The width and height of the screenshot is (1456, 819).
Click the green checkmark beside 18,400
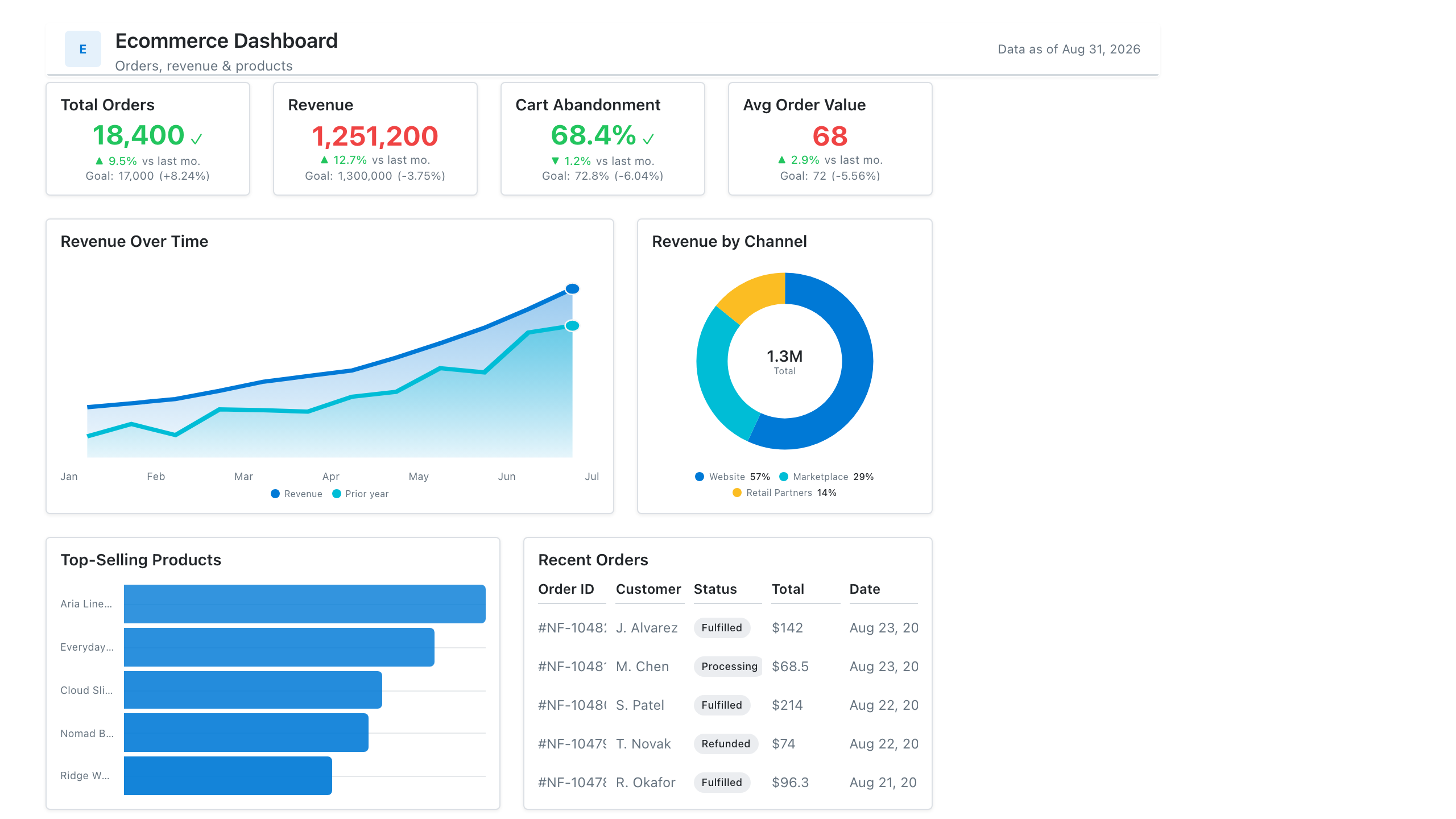196,139
